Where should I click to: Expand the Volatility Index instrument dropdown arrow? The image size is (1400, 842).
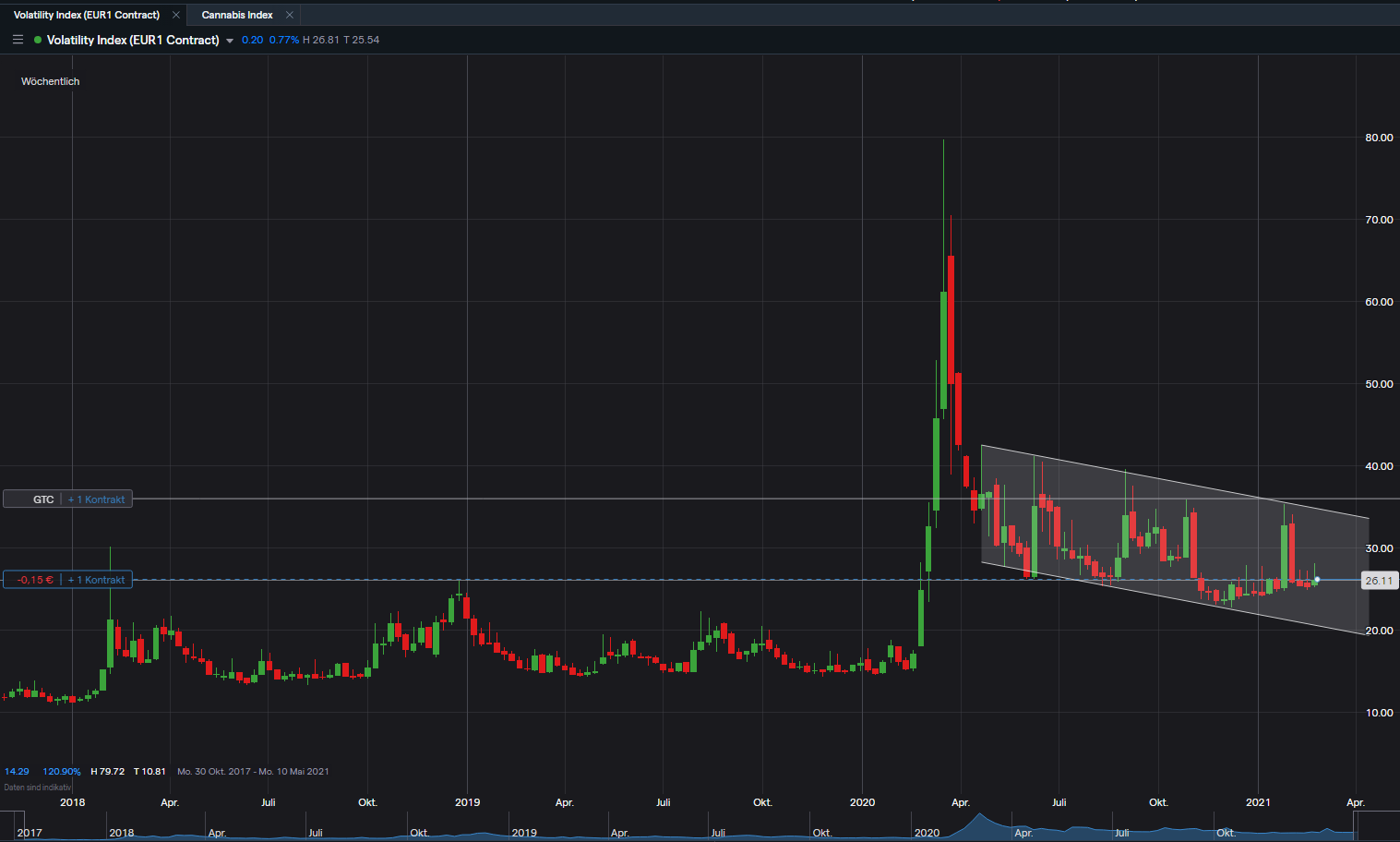pyautogui.click(x=230, y=41)
